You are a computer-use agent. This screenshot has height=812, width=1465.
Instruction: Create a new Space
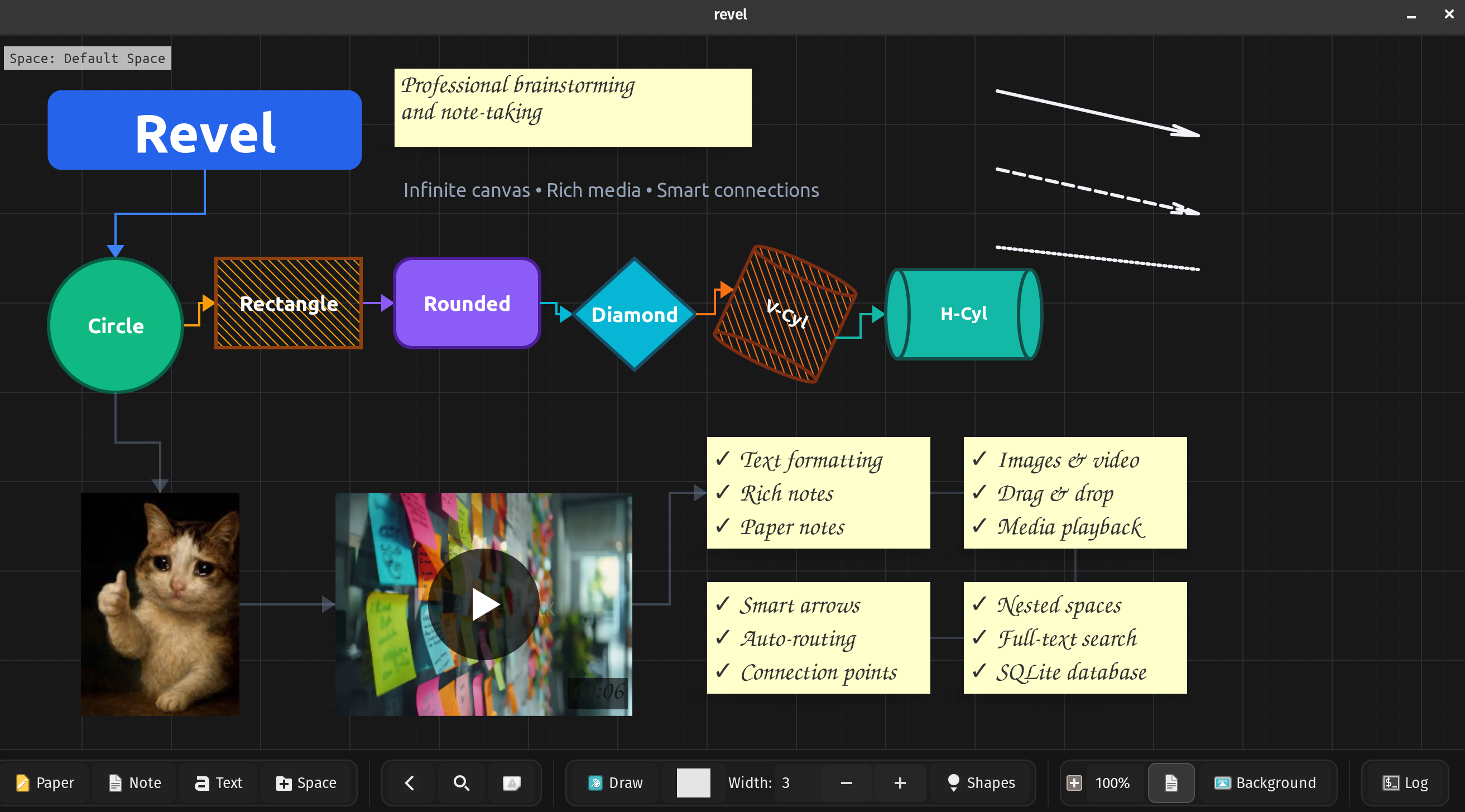tap(306, 783)
